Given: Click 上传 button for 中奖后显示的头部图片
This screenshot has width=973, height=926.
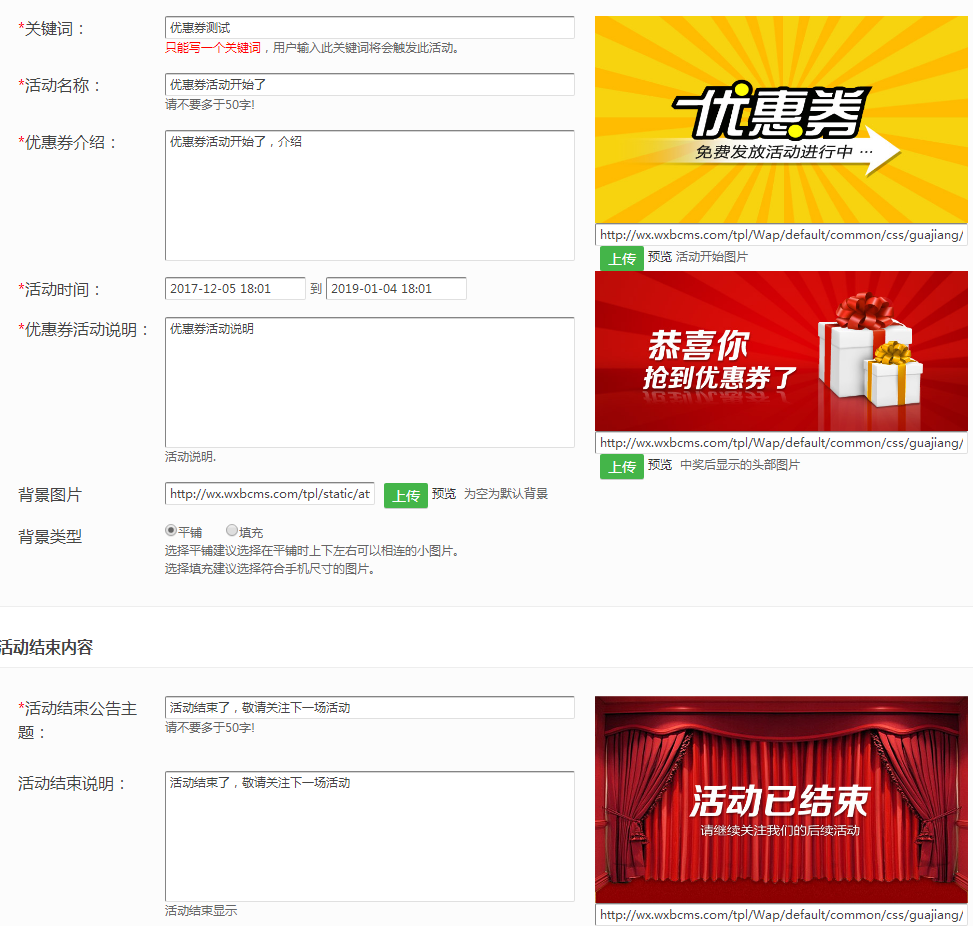Looking at the screenshot, I should pos(622,467).
